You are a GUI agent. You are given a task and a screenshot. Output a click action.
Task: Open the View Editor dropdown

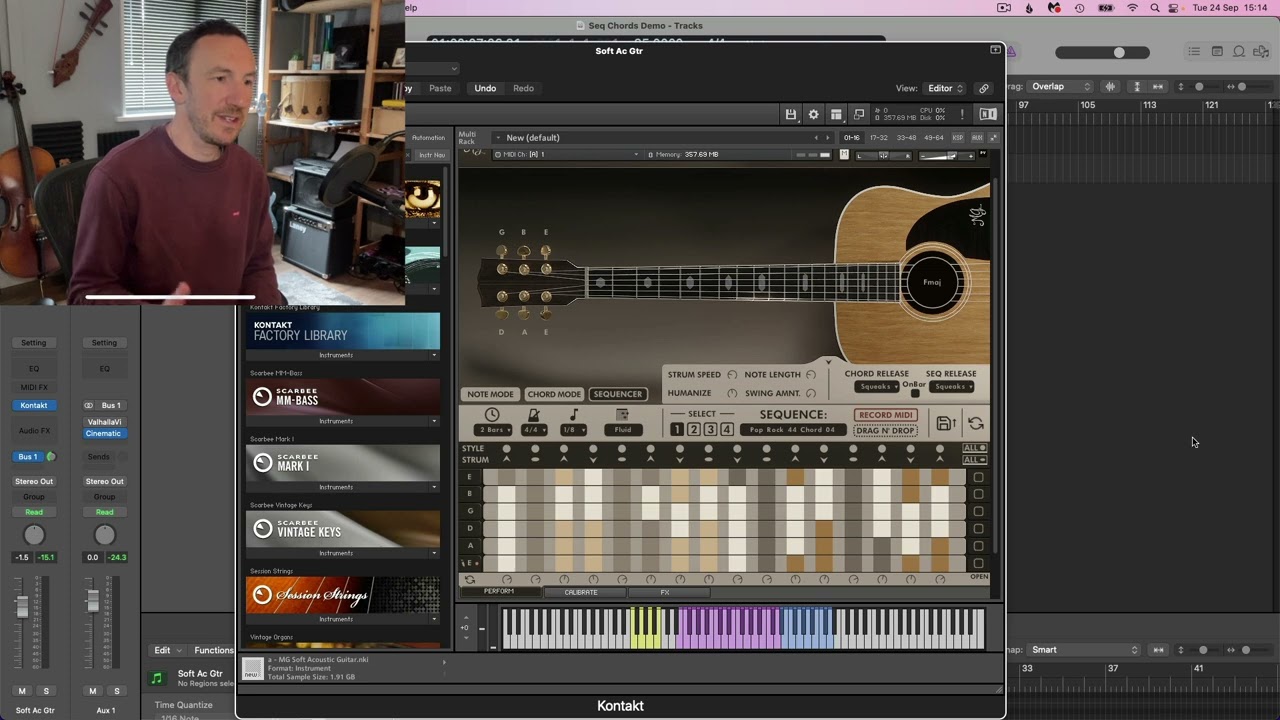click(x=945, y=88)
